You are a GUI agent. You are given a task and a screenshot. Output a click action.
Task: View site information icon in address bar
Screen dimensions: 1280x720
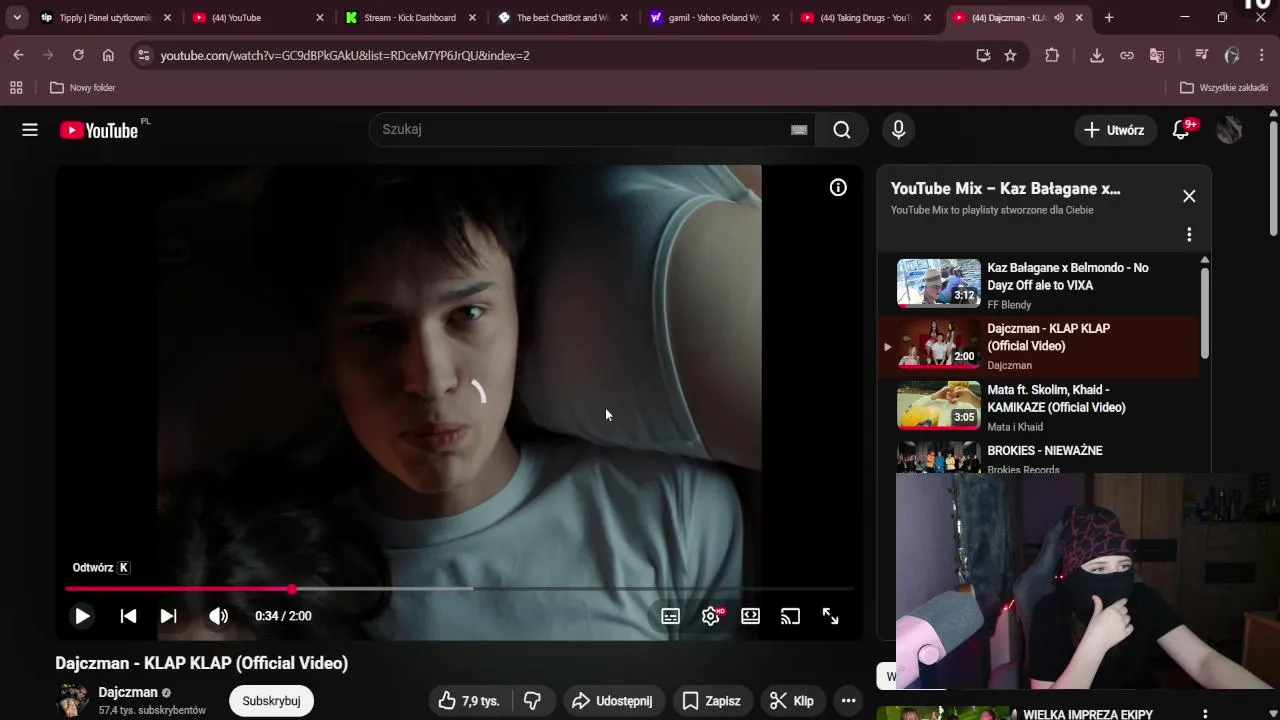pos(144,55)
